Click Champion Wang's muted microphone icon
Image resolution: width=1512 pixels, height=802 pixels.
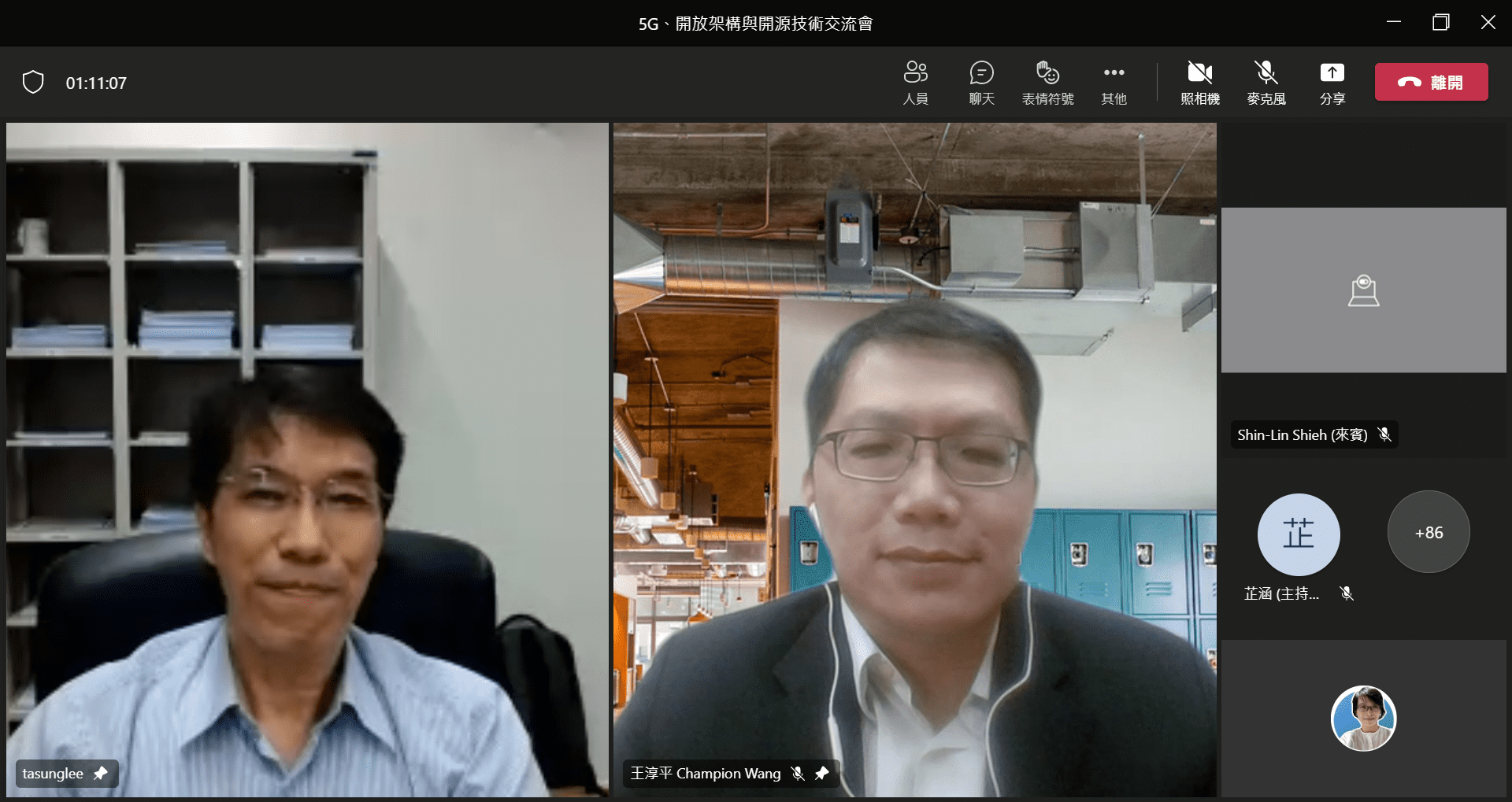[x=798, y=774]
